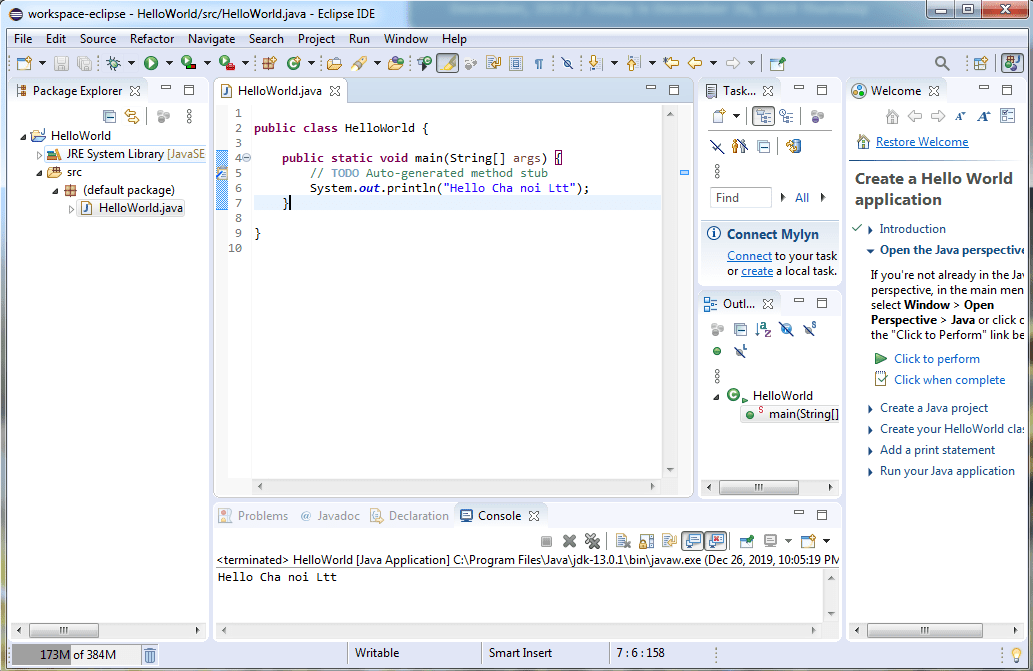This screenshot has height=671, width=1033.
Task: Open 'Run your Java application' step
Action: coord(947,471)
